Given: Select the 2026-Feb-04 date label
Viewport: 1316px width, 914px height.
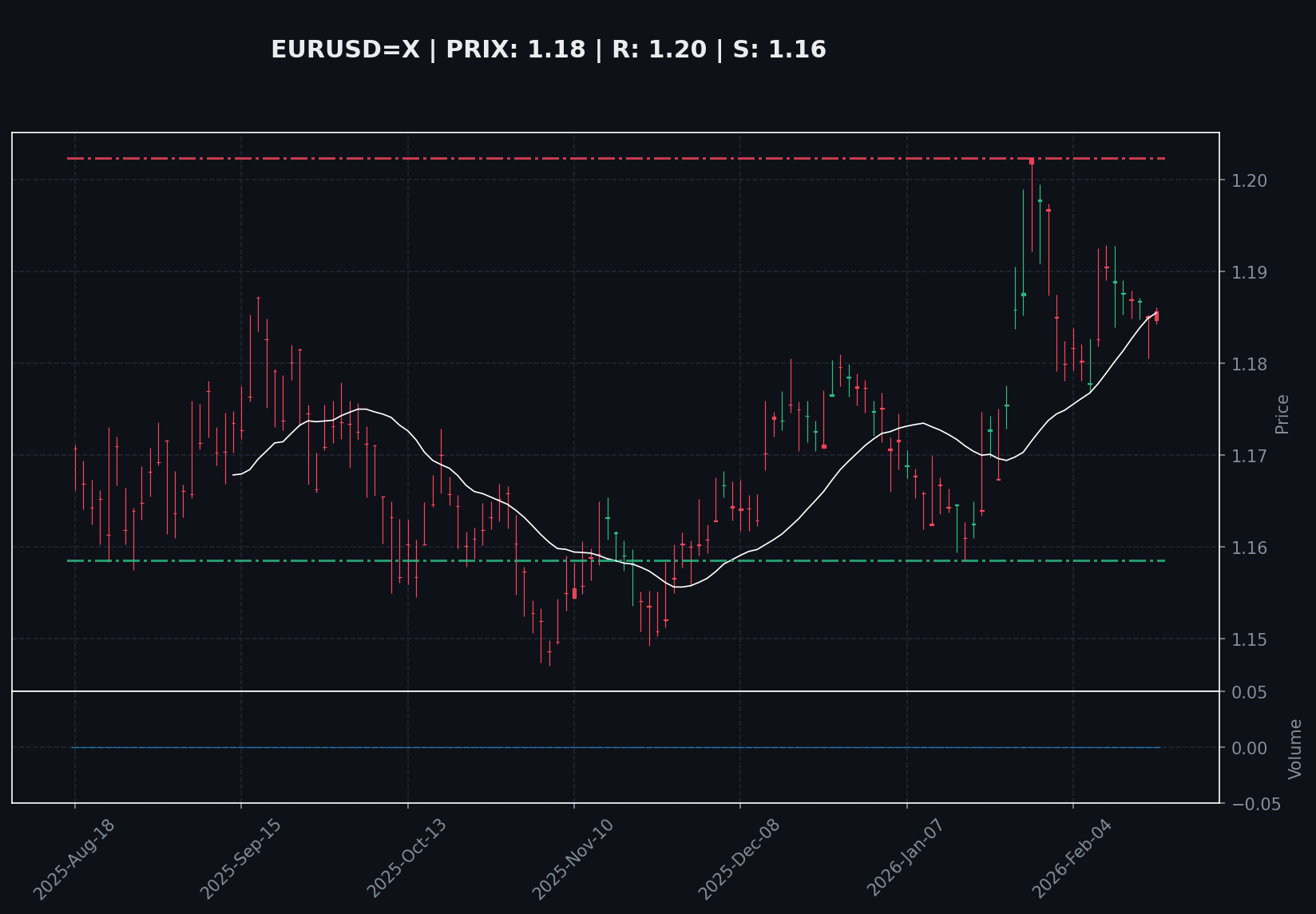Looking at the screenshot, I should [1072, 858].
